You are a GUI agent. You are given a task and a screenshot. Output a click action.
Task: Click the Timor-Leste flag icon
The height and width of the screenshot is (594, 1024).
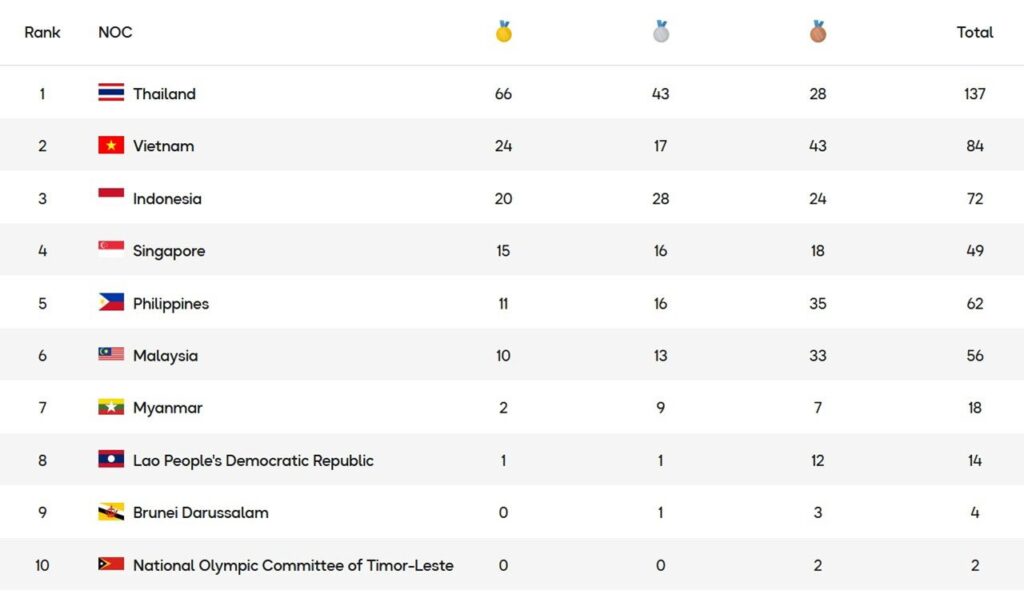point(111,565)
